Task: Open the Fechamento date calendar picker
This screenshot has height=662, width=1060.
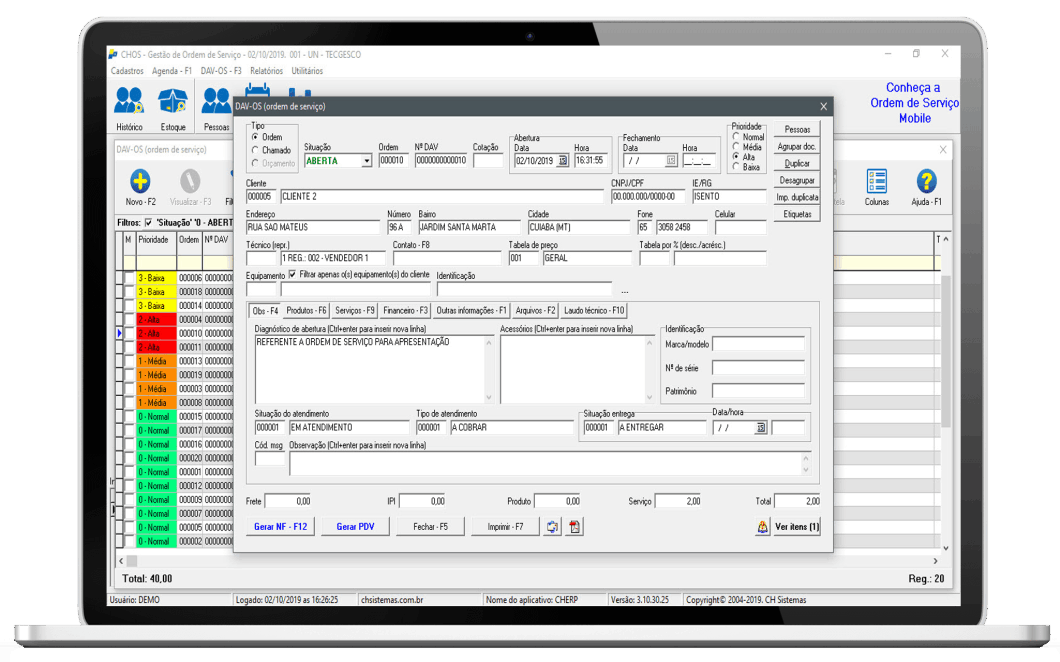Action: [x=671, y=161]
